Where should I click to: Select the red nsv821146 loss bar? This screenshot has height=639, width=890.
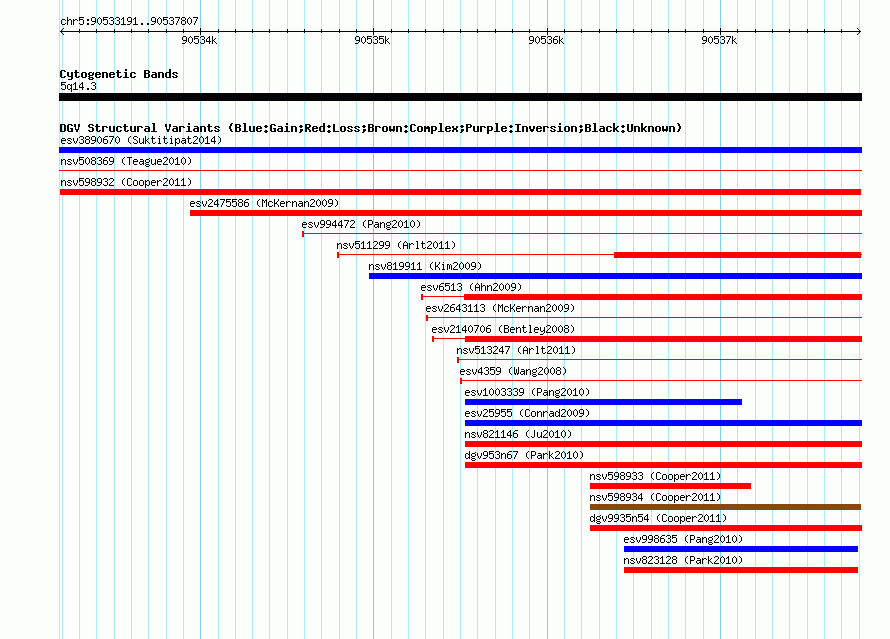[x=664, y=444]
